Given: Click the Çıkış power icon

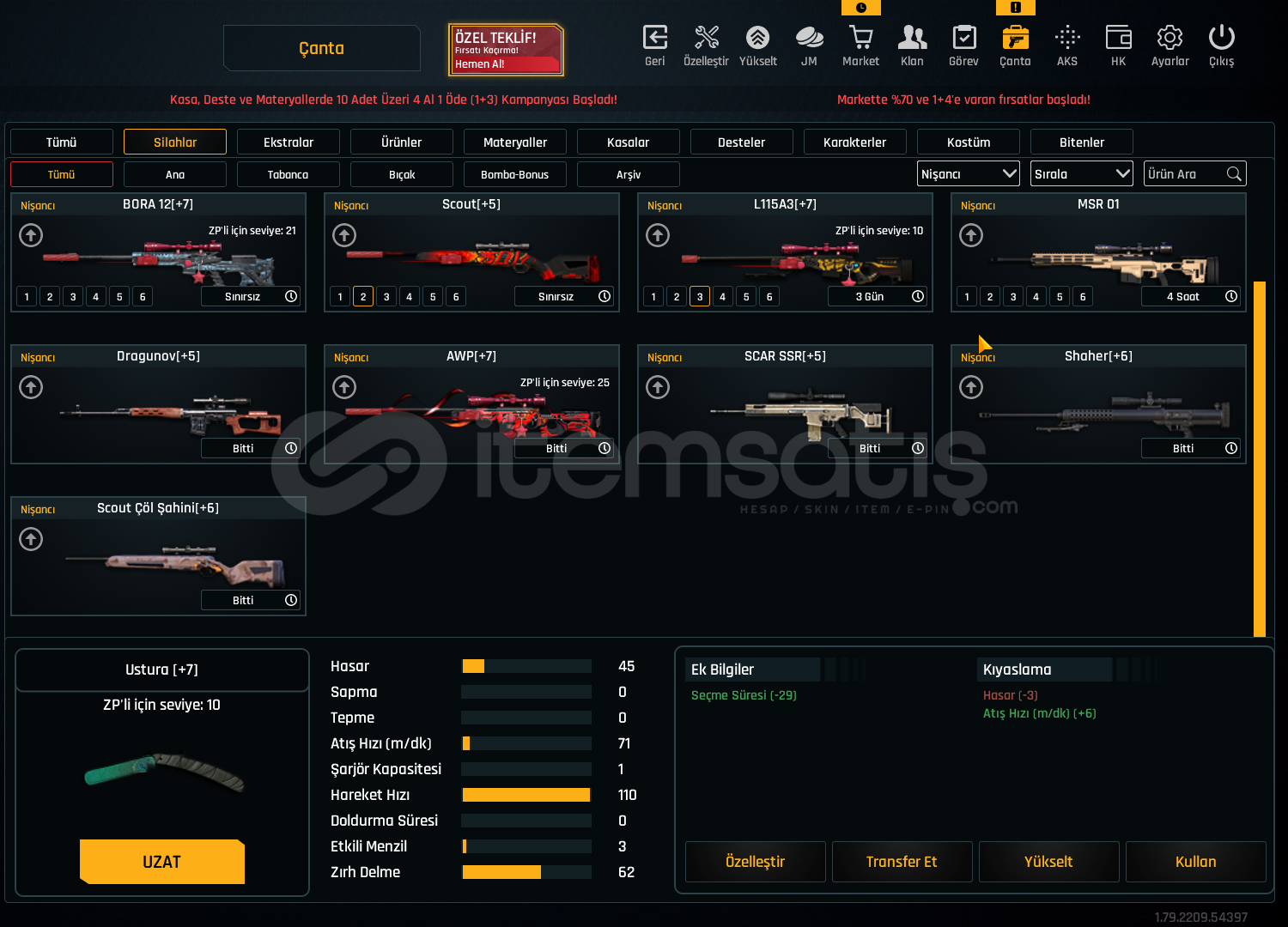Looking at the screenshot, I should tap(1221, 39).
